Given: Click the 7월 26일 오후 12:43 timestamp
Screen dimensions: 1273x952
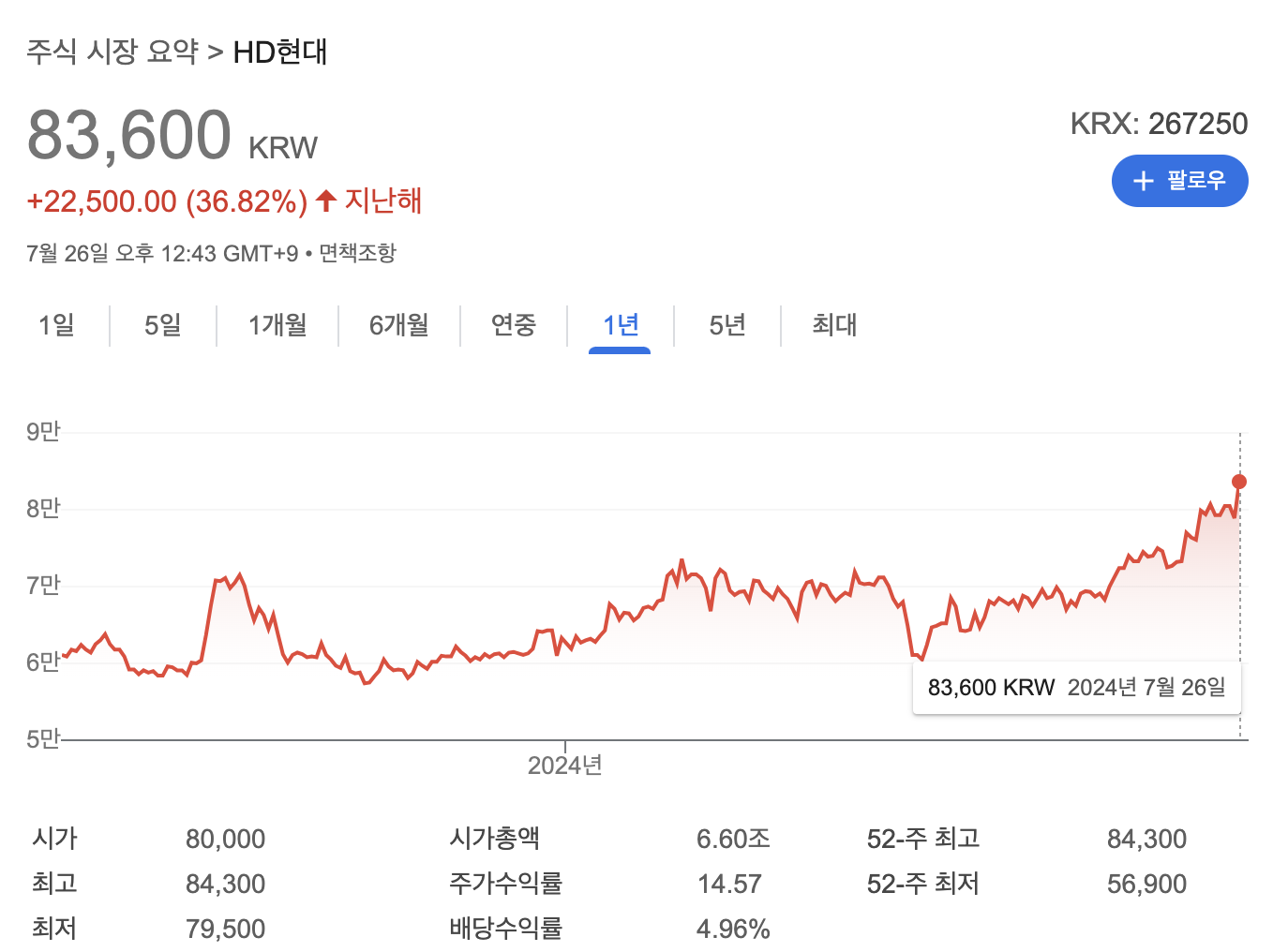Looking at the screenshot, I should [x=162, y=253].
